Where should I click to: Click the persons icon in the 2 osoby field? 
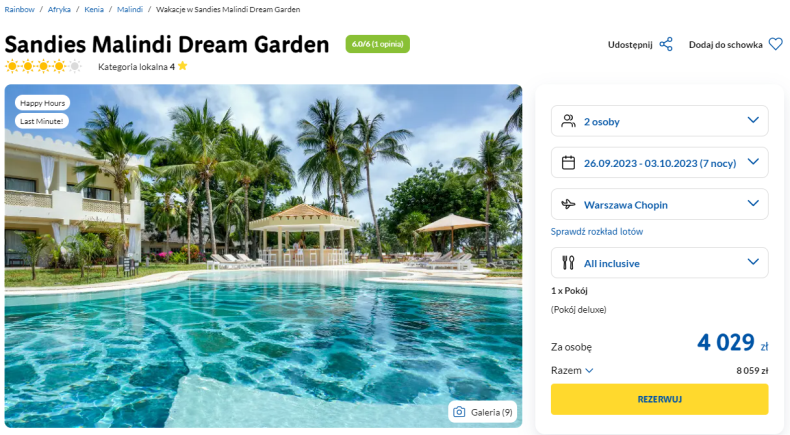click(568, 121)
